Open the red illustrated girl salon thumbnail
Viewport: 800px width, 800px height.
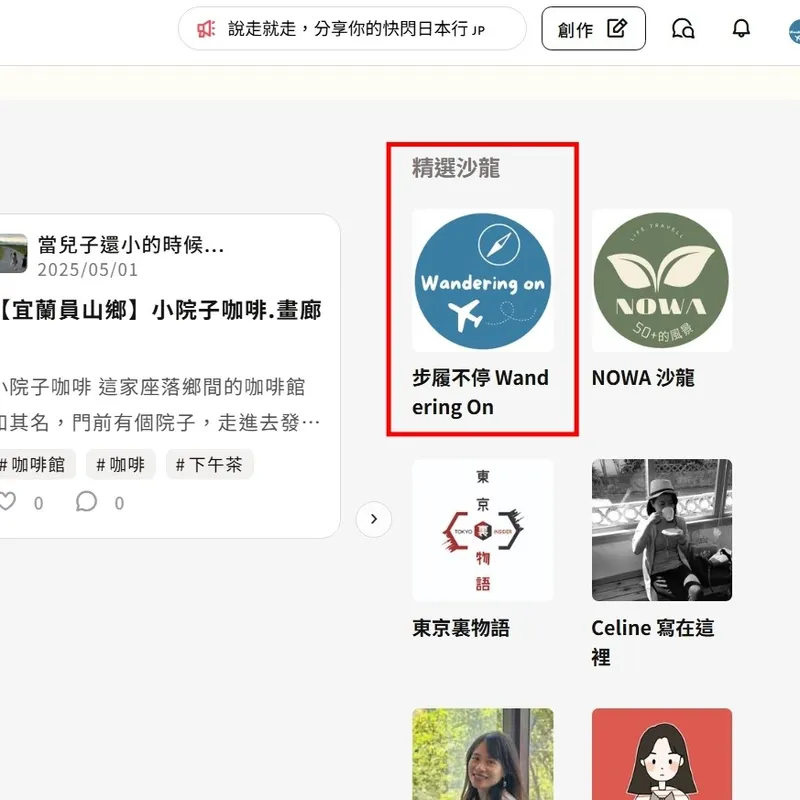[662, 754]
